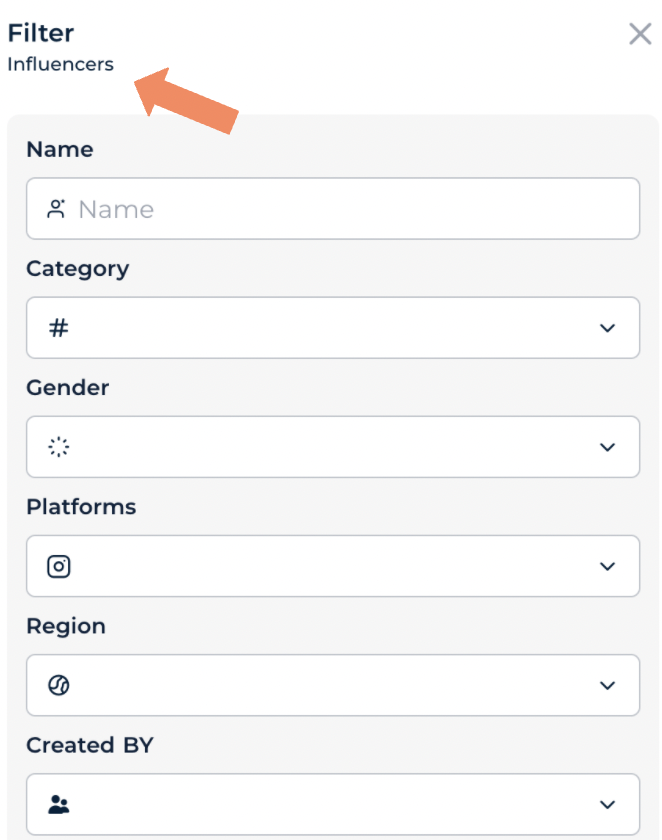Open the Gender dropdown arrow
662x840 pixels.
click(x=607, y=447)
